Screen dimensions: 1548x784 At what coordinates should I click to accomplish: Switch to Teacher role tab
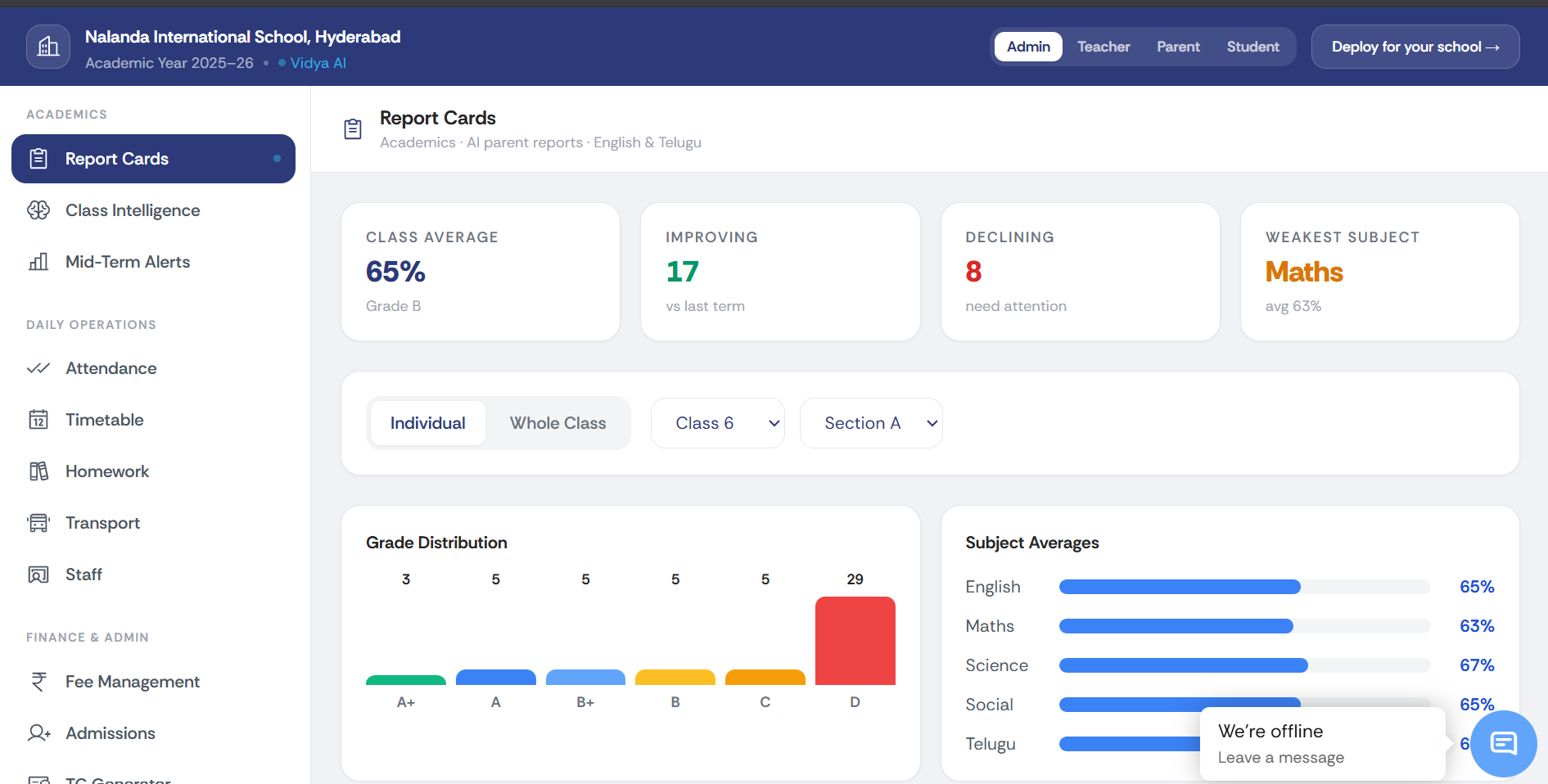[x=1103, y=47]
